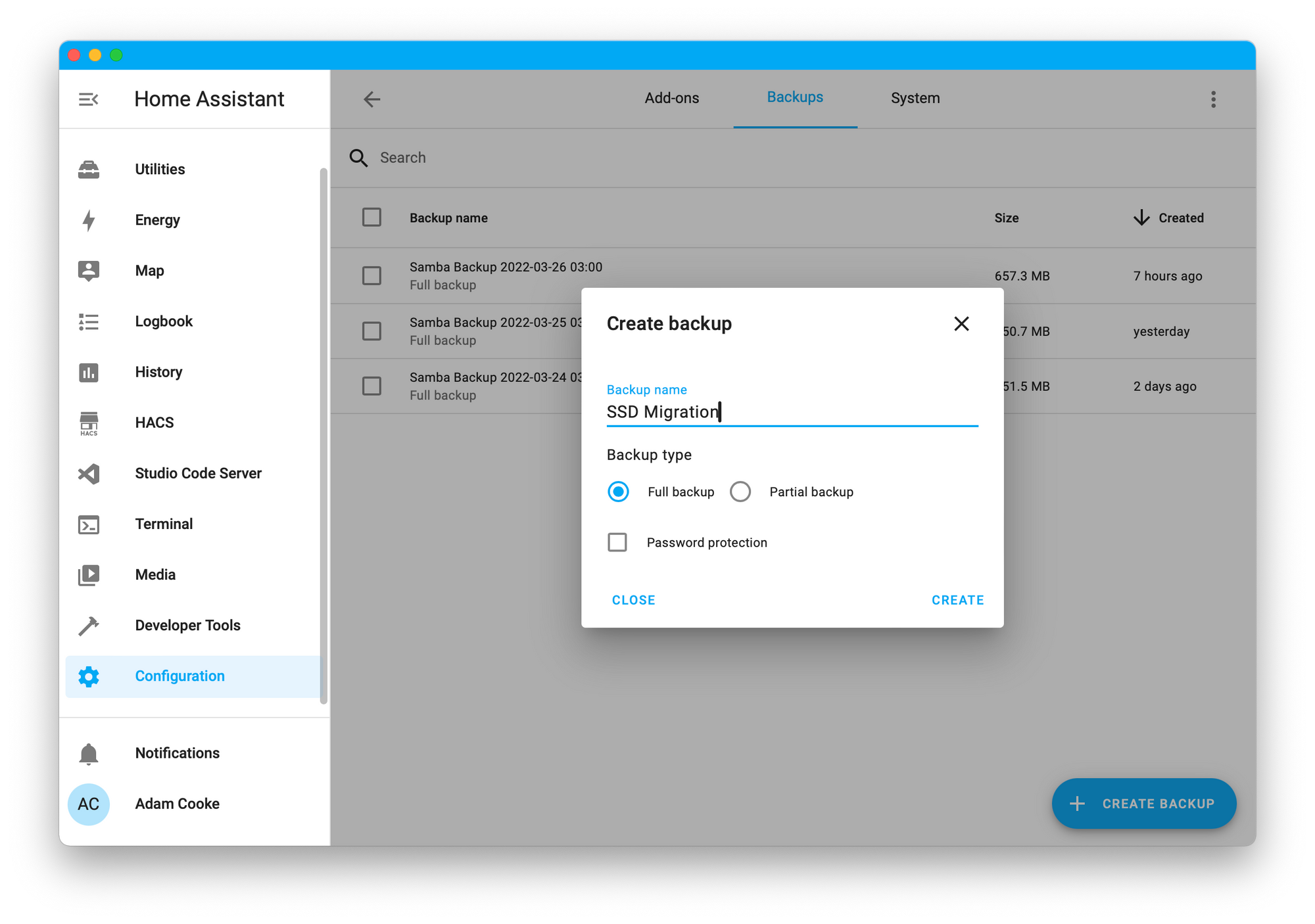
Task: Click the 'yesterday' created cell
Action: [x=1161, y=331]
